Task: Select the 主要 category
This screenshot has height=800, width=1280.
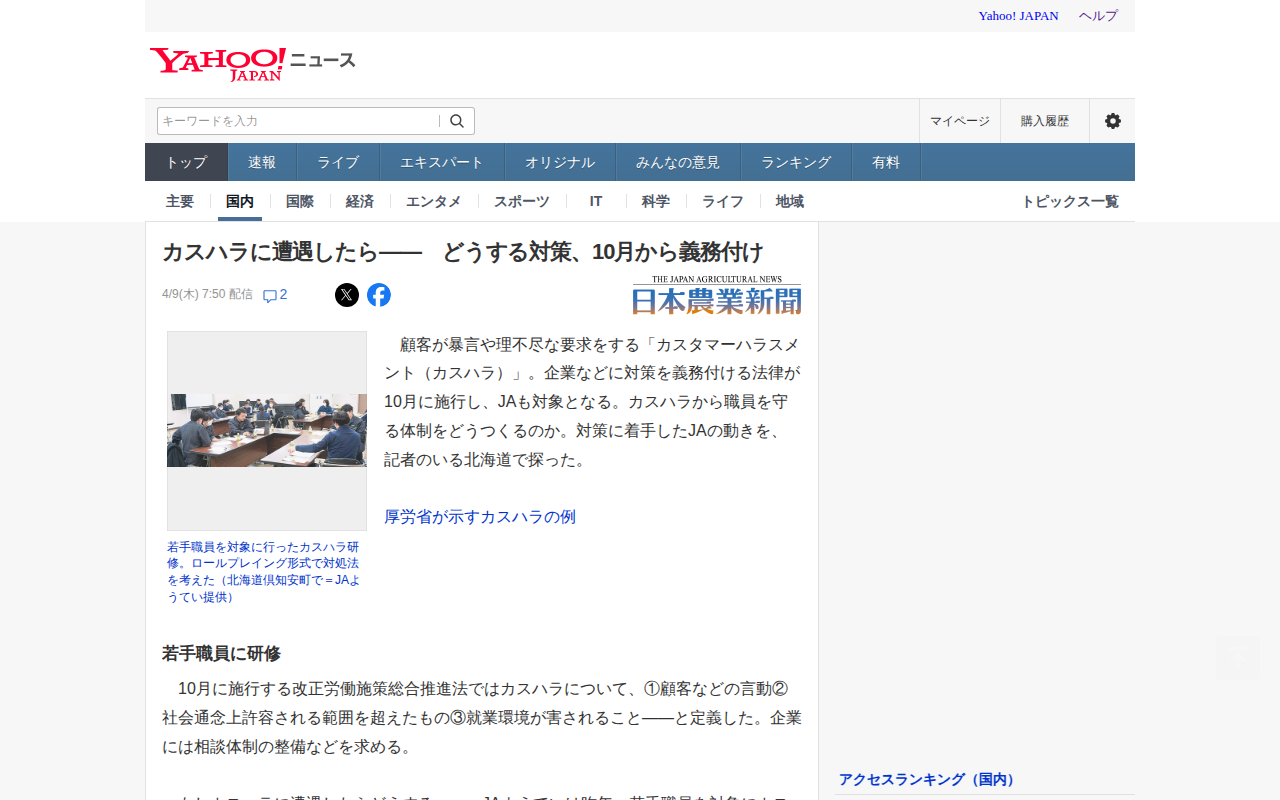Action: click(x=180, y=201)
